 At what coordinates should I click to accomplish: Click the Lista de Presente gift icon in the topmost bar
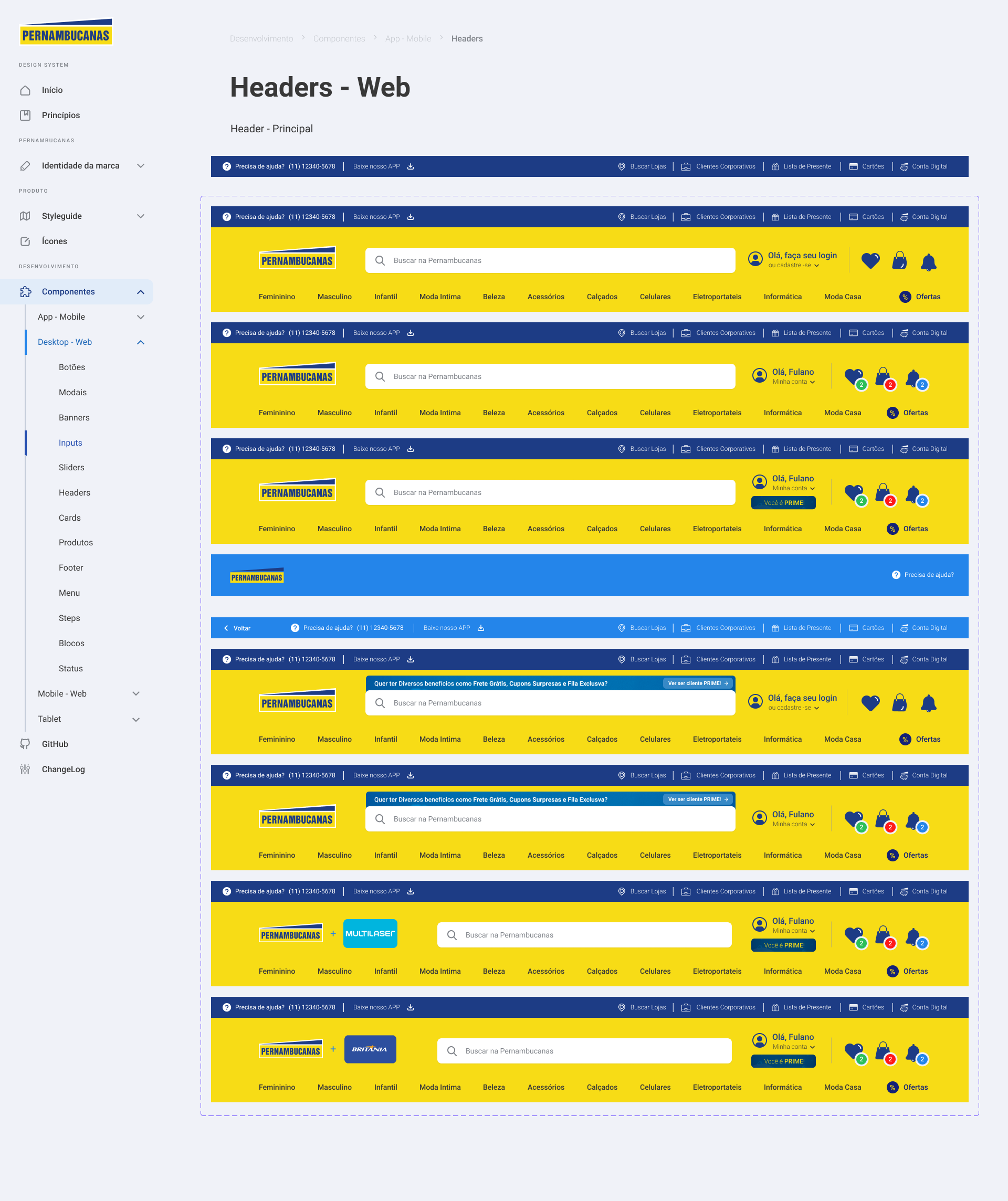[x=775, y=166]
